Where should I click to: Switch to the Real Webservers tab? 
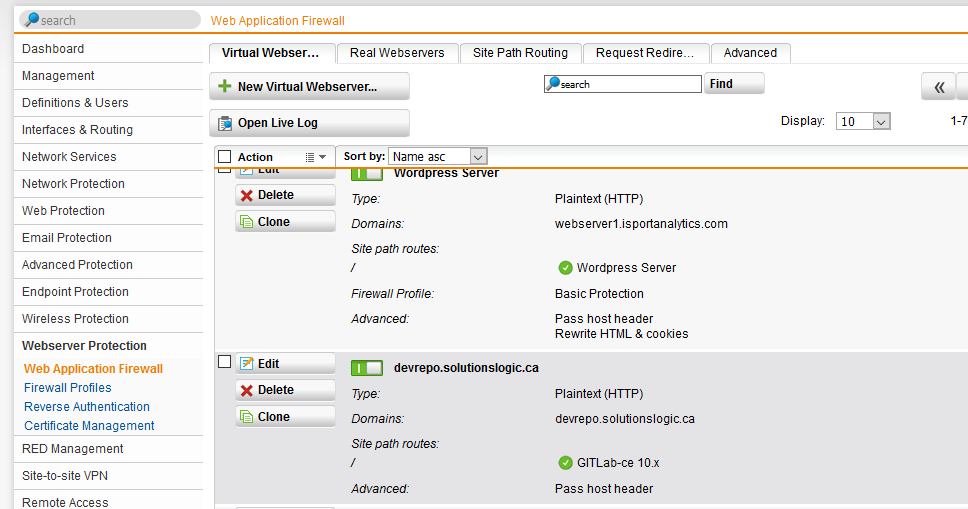tap(397, 53)
